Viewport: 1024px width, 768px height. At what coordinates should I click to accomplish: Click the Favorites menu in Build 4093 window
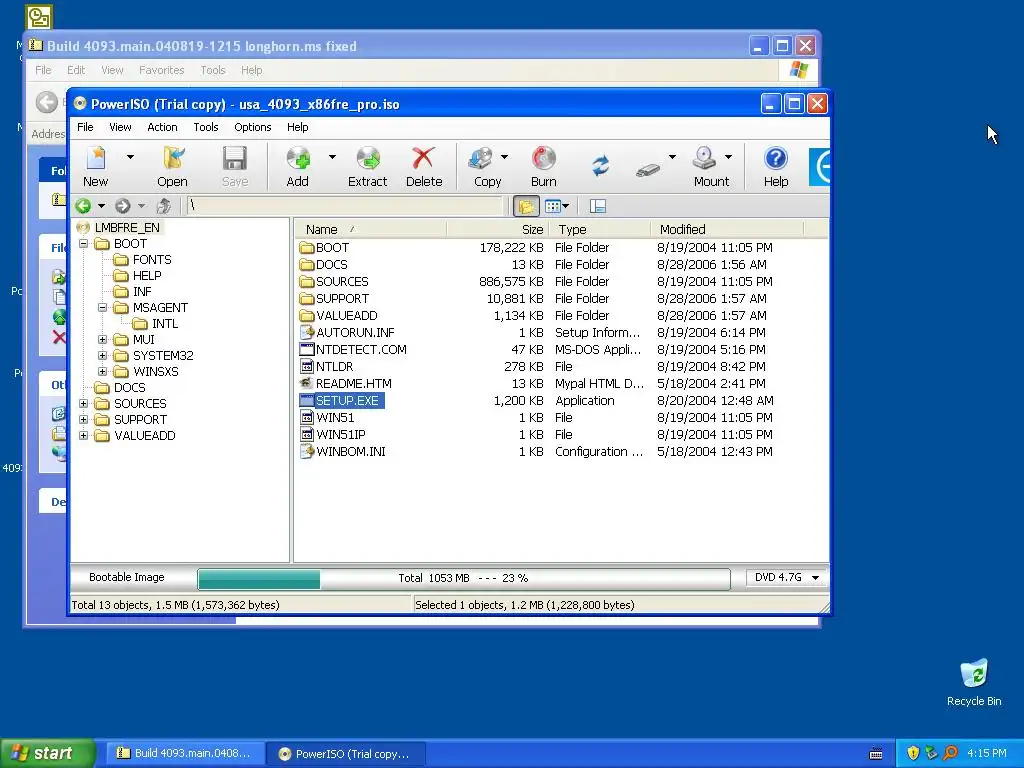click(161, 70)
